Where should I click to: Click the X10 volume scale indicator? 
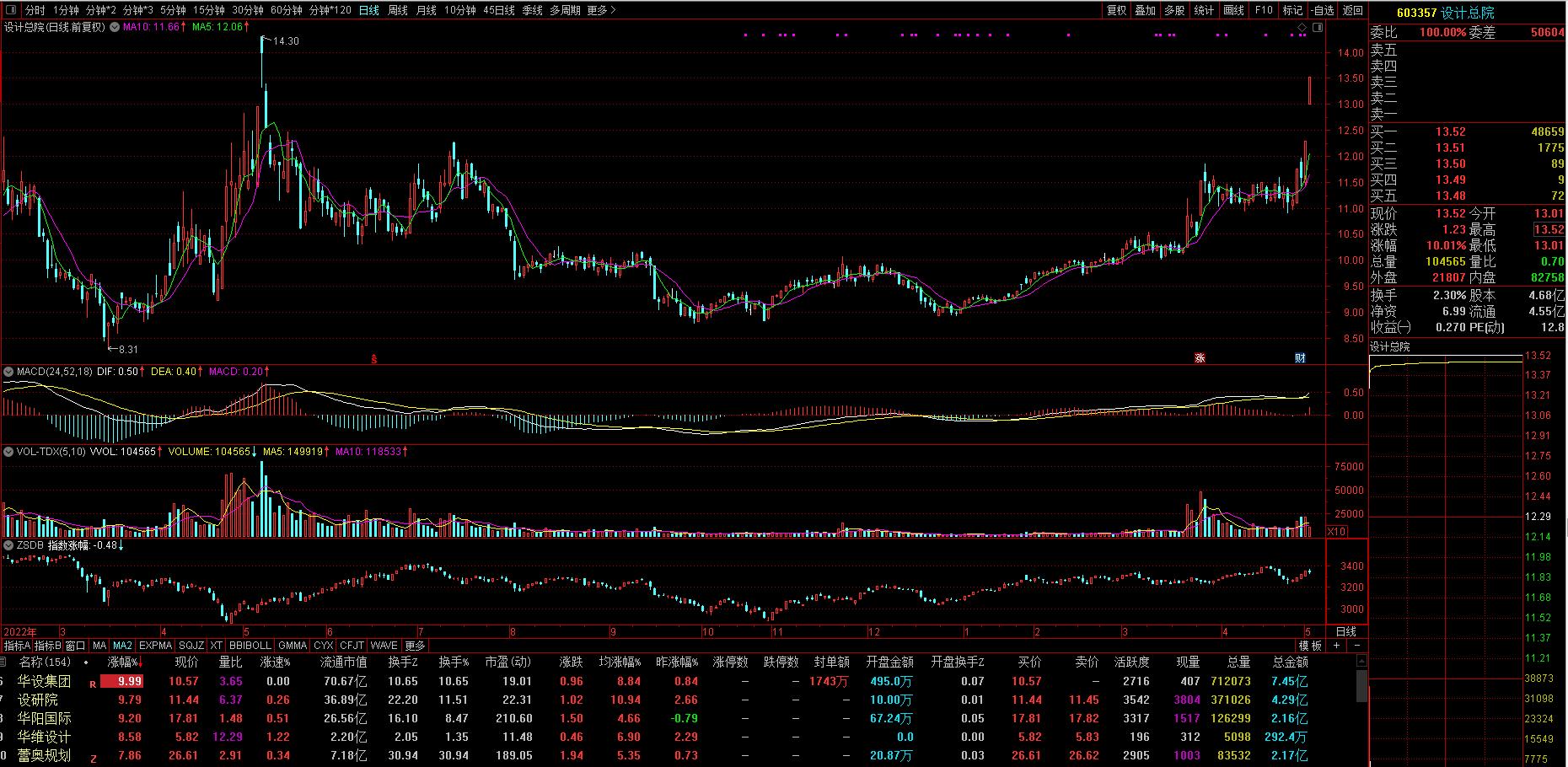click(x=1336, y=532)
